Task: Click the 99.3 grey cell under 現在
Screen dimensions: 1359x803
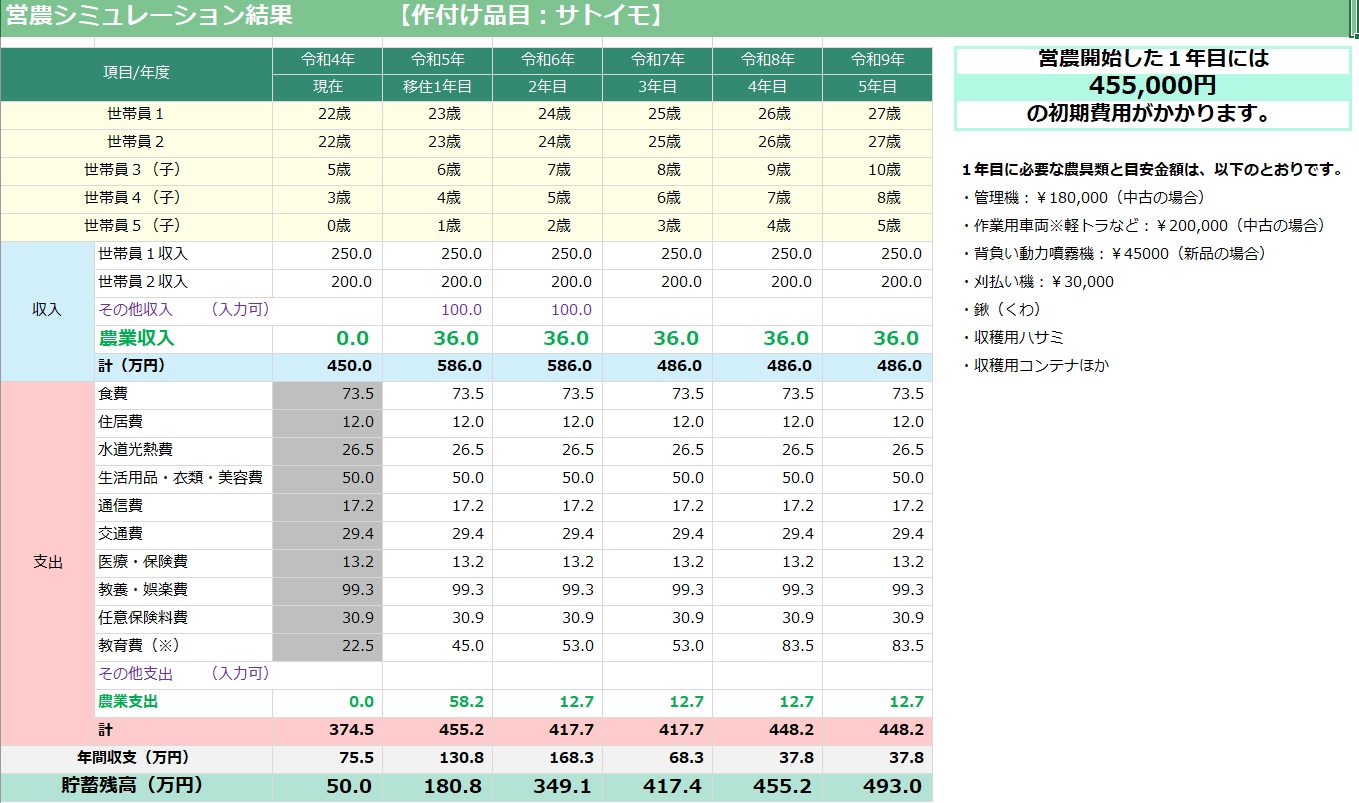Action: point(327,590)
